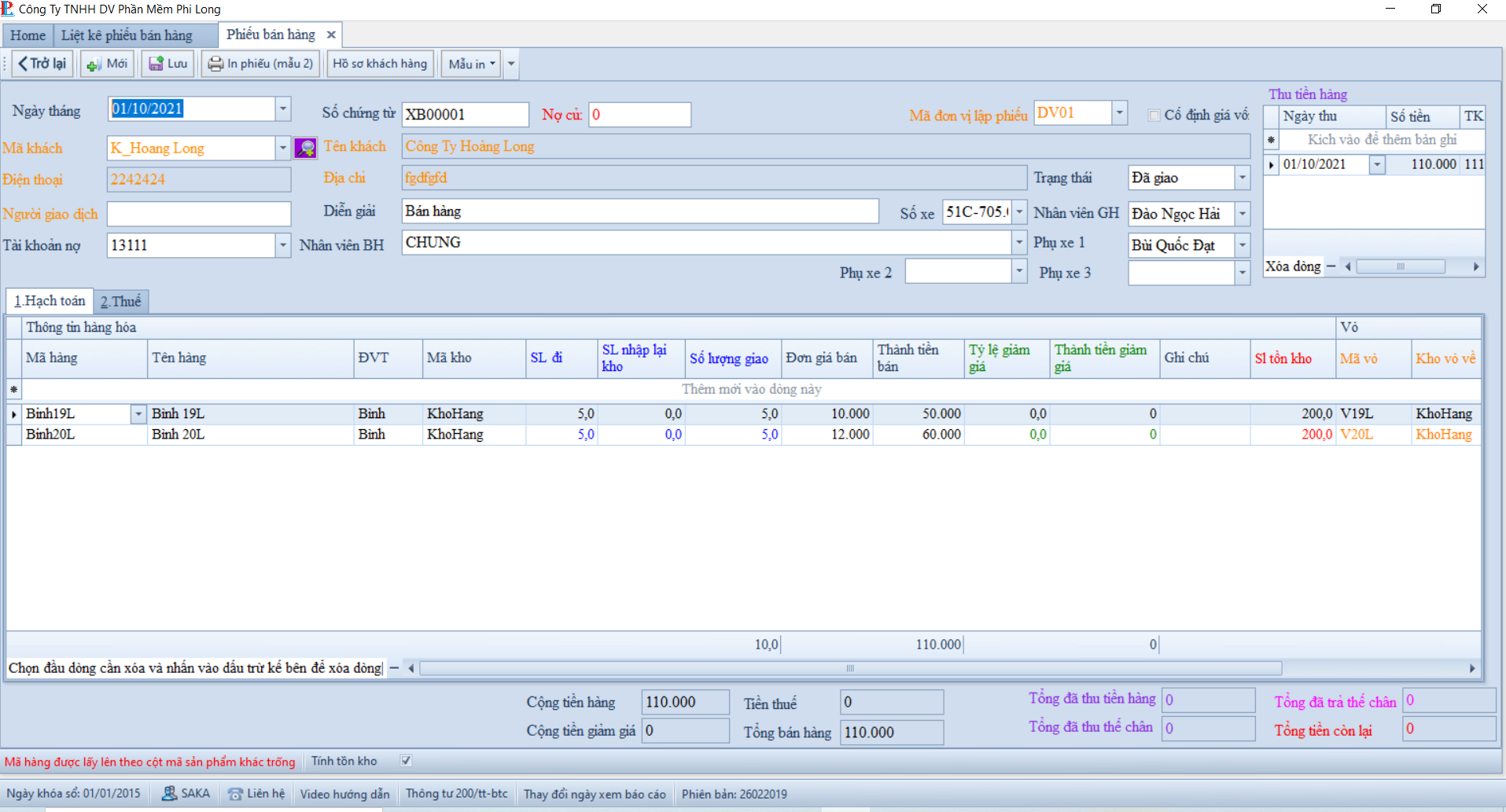Click the Tổng bán hàng field
The width and height of the screenshot is (1506, 812).
(892, 733)
